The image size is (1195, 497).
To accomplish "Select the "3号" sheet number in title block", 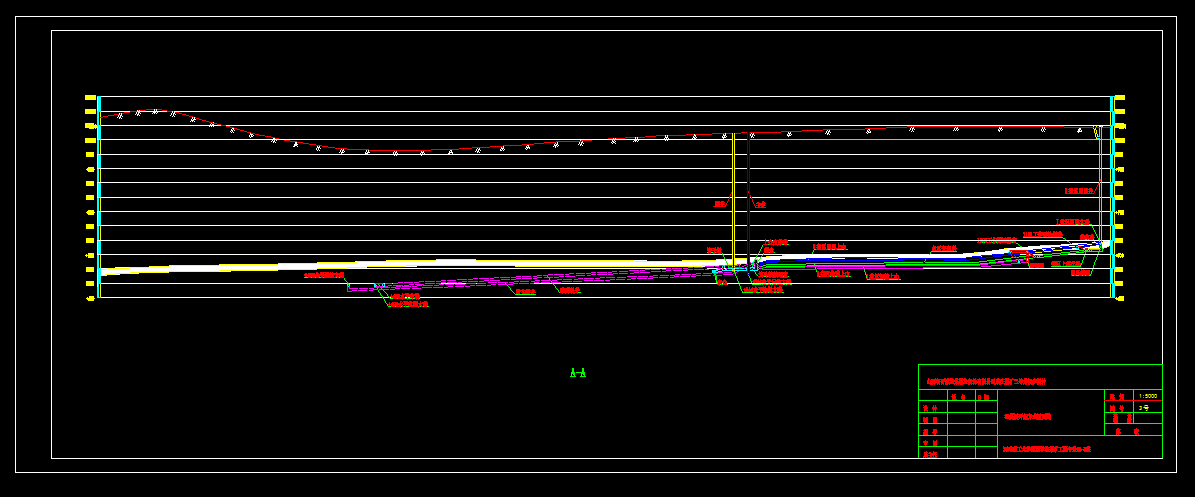I will click(1142, 408).
